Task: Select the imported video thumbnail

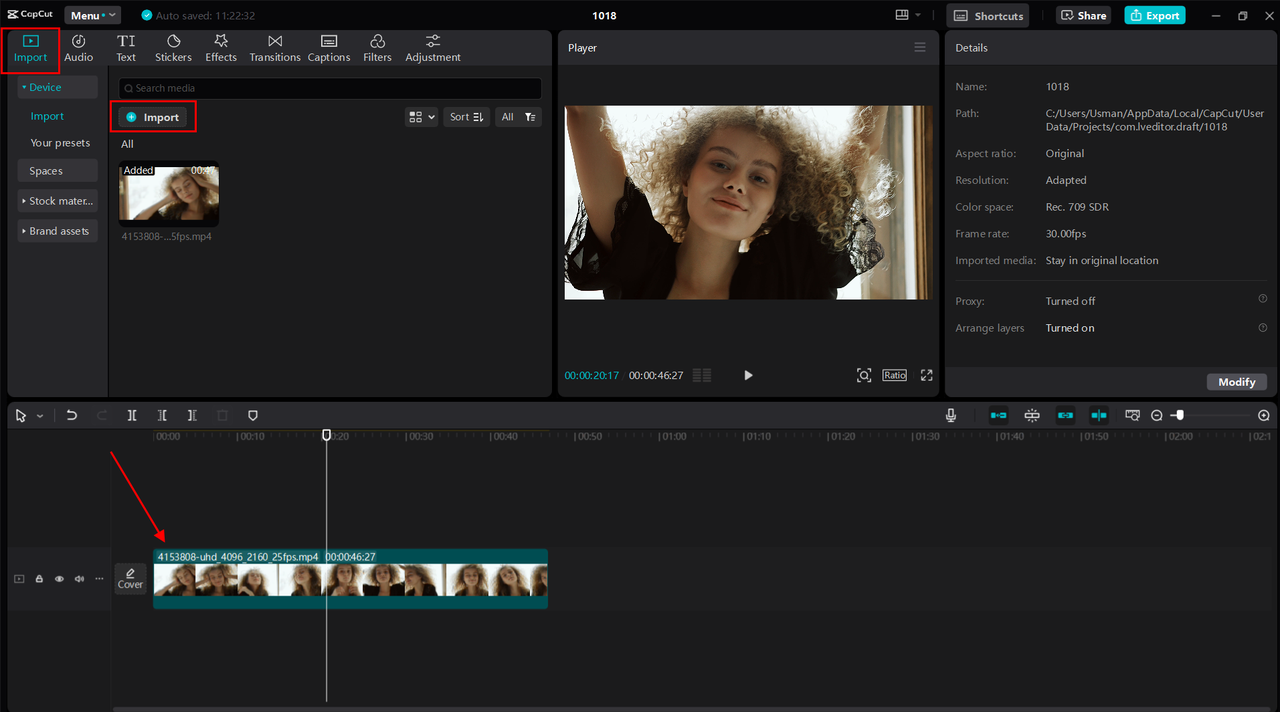Action: pos(168,194)
